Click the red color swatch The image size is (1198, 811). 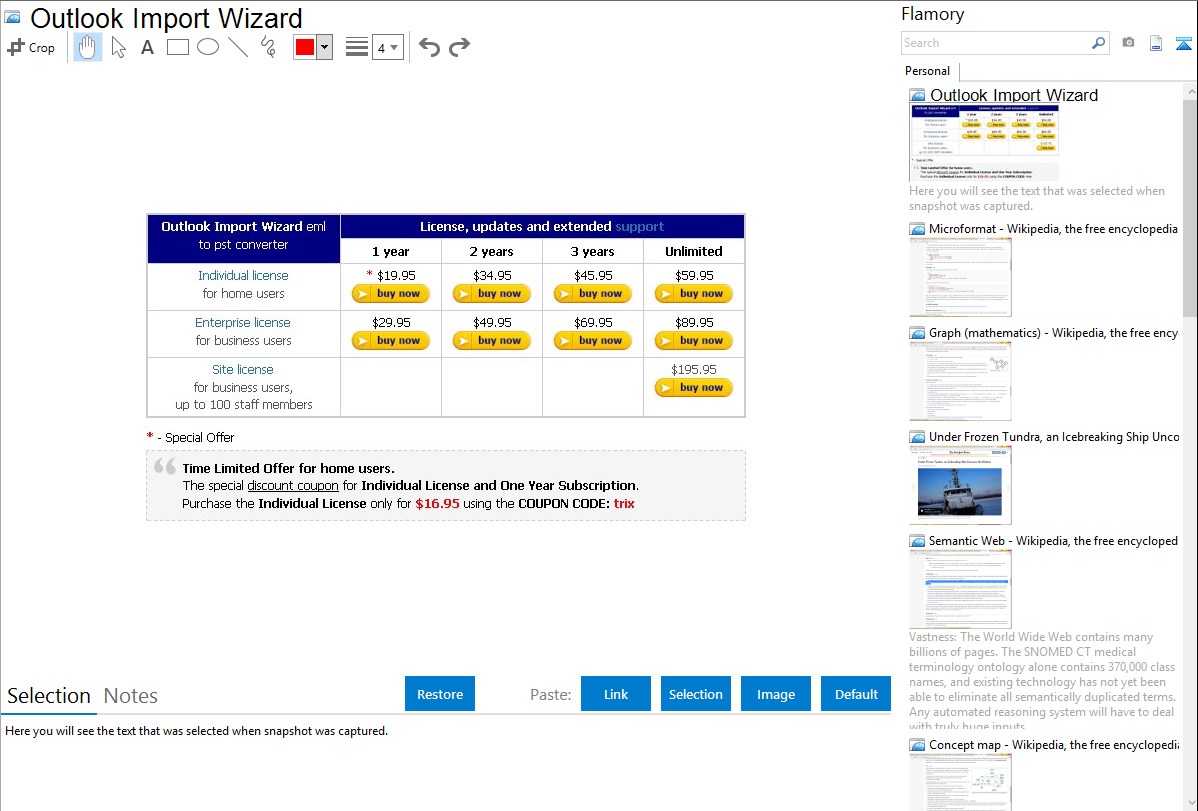[305, 47]
